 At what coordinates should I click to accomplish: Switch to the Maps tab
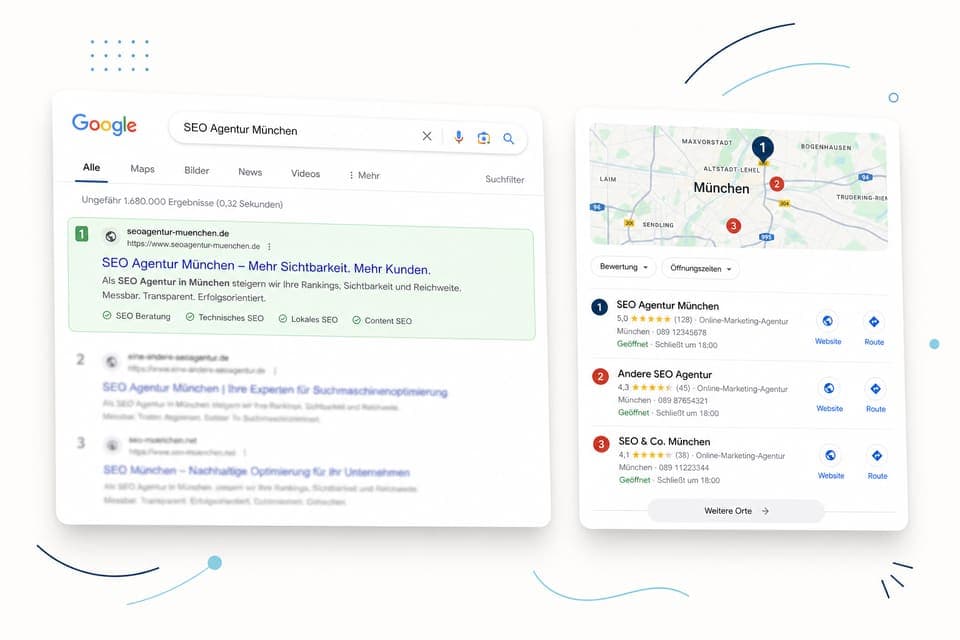[142, 169]
